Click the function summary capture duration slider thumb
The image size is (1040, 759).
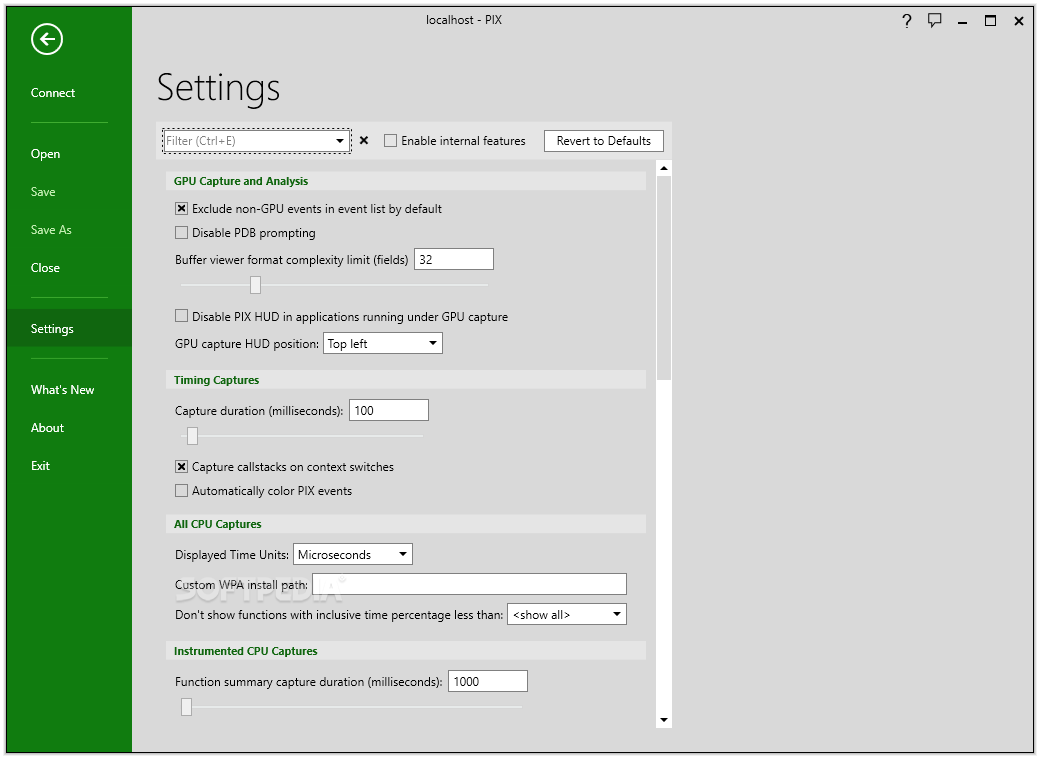[x=186, y=707]
